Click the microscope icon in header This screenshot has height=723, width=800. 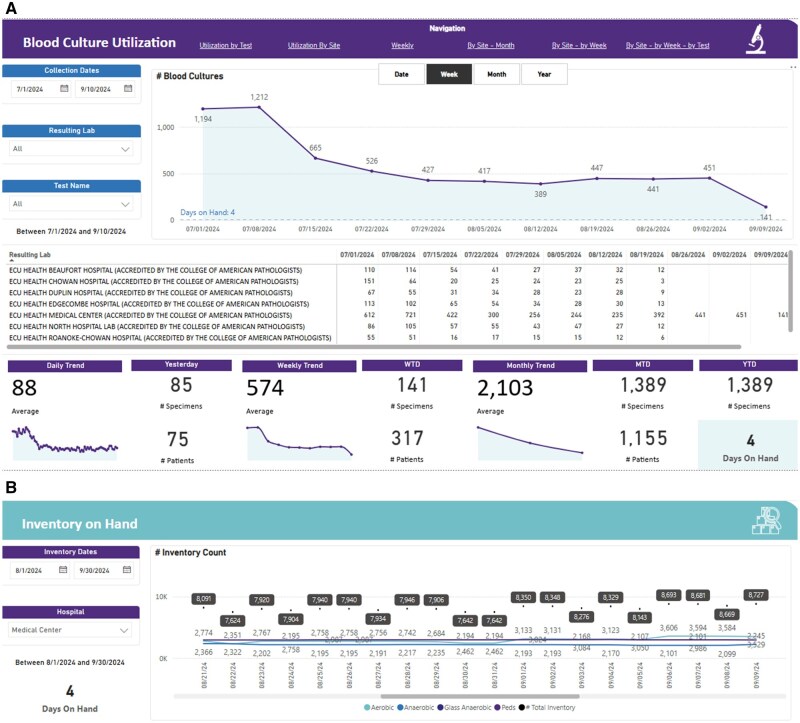coord(756,39)
